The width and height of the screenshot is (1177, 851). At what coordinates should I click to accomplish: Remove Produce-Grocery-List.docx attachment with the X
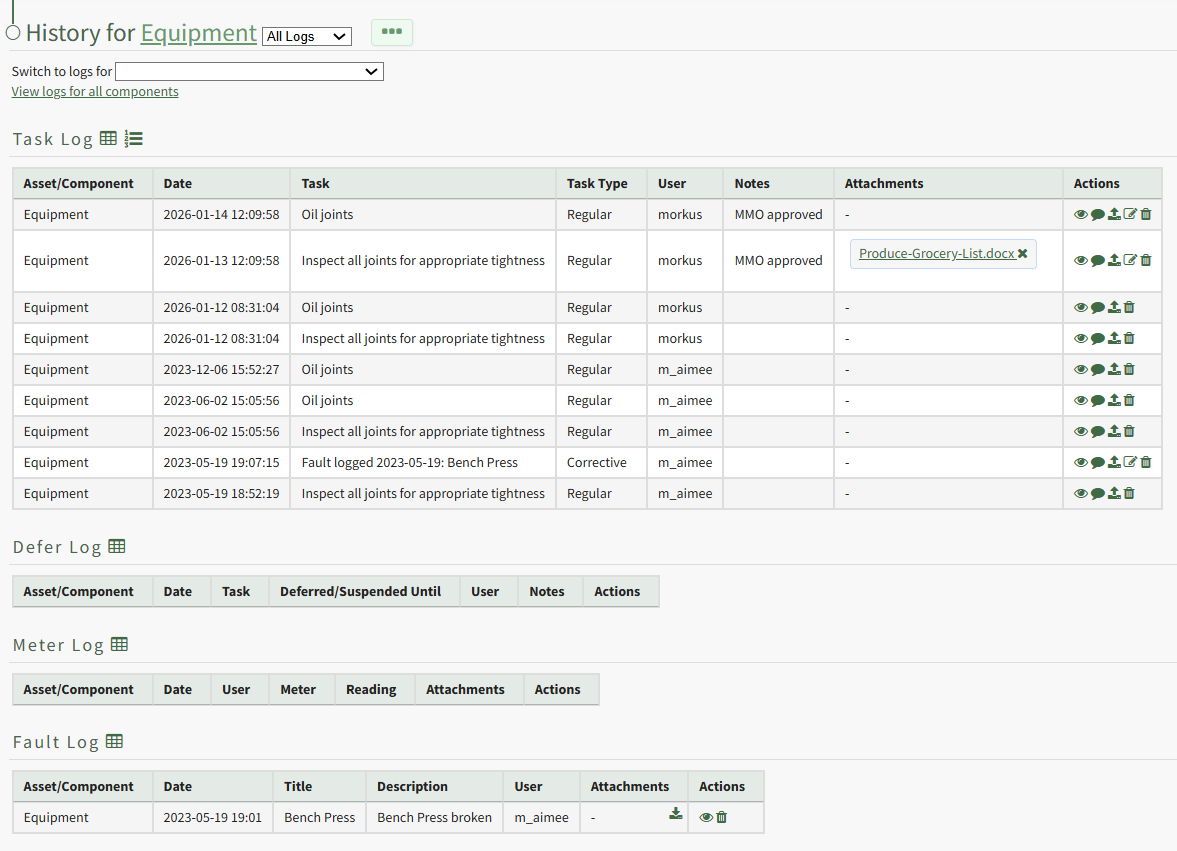[1023, 254]
